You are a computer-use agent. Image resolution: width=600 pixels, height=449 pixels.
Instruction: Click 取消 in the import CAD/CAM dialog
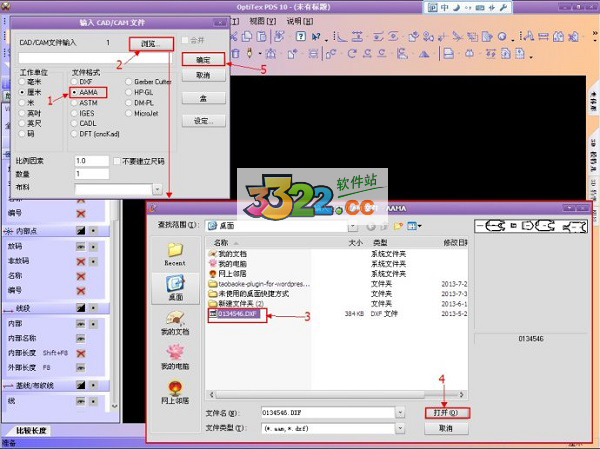203,75
